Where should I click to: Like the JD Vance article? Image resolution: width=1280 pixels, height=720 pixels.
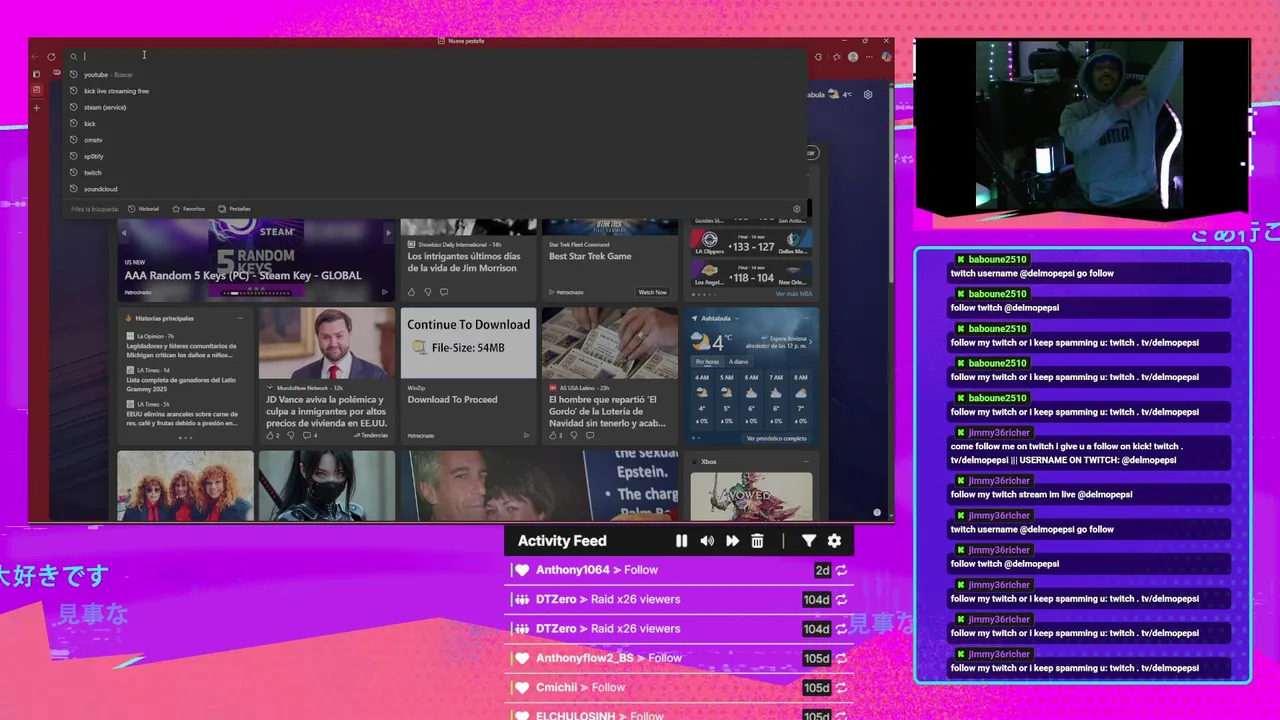pyautogui.click(x=272, y=435)
